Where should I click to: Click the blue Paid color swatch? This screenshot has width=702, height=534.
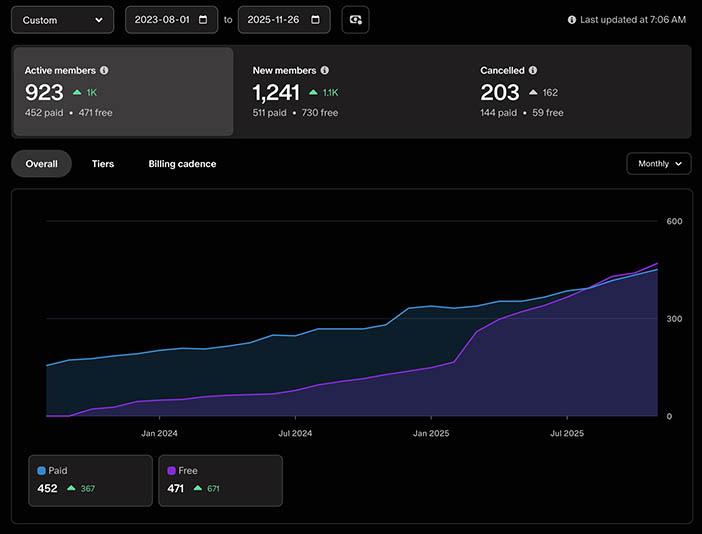click(41, 470)
